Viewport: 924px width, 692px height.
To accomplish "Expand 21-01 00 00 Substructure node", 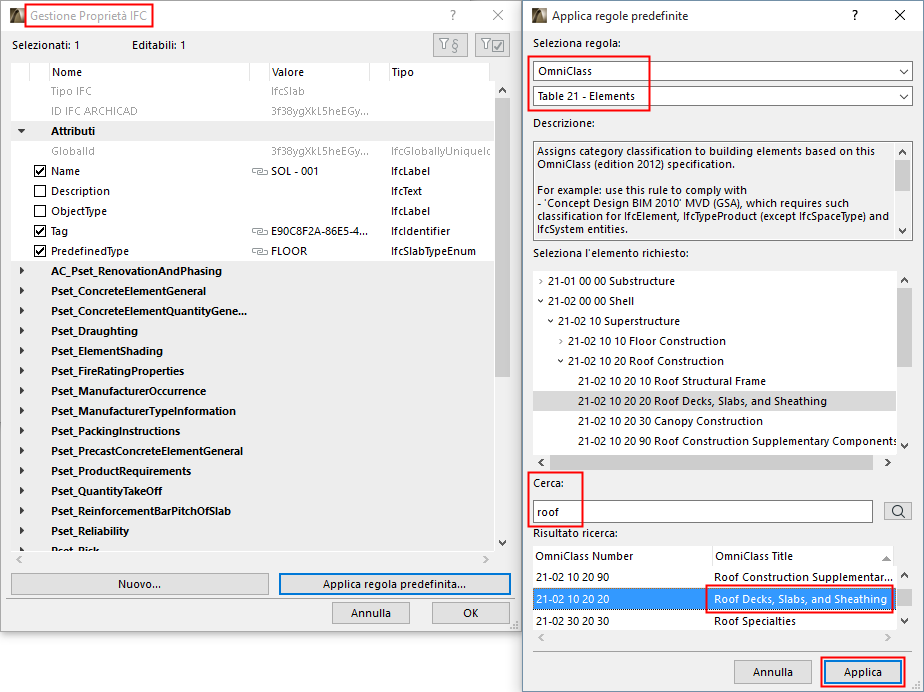I will pyautogui.click(x=540, y=281).
